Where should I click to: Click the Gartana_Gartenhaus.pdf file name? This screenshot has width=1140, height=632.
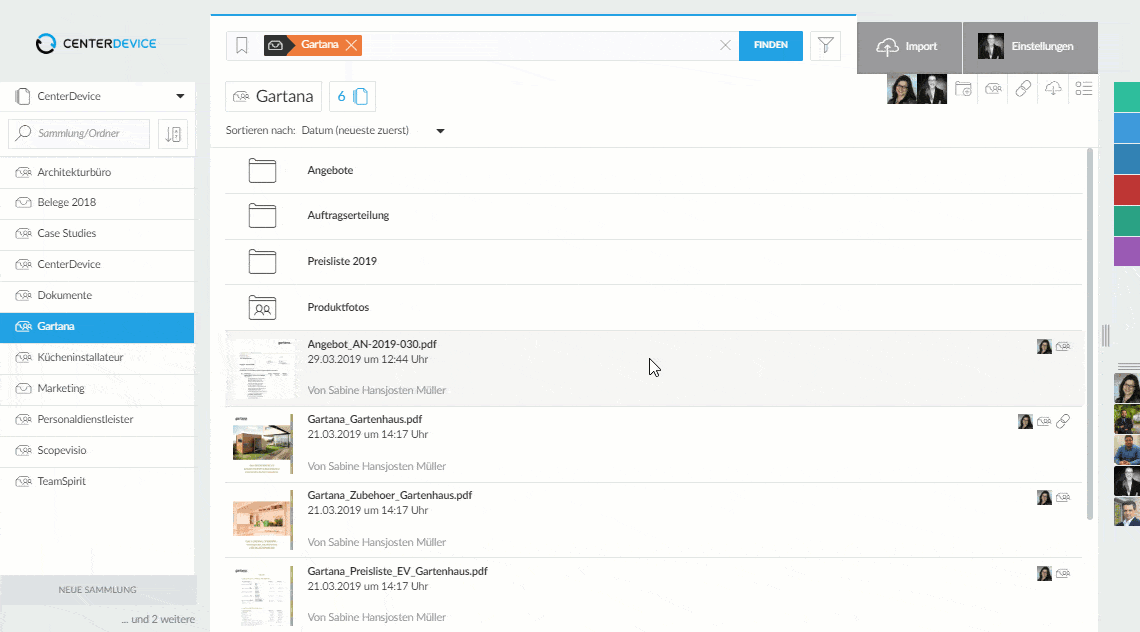coord(365,420)
